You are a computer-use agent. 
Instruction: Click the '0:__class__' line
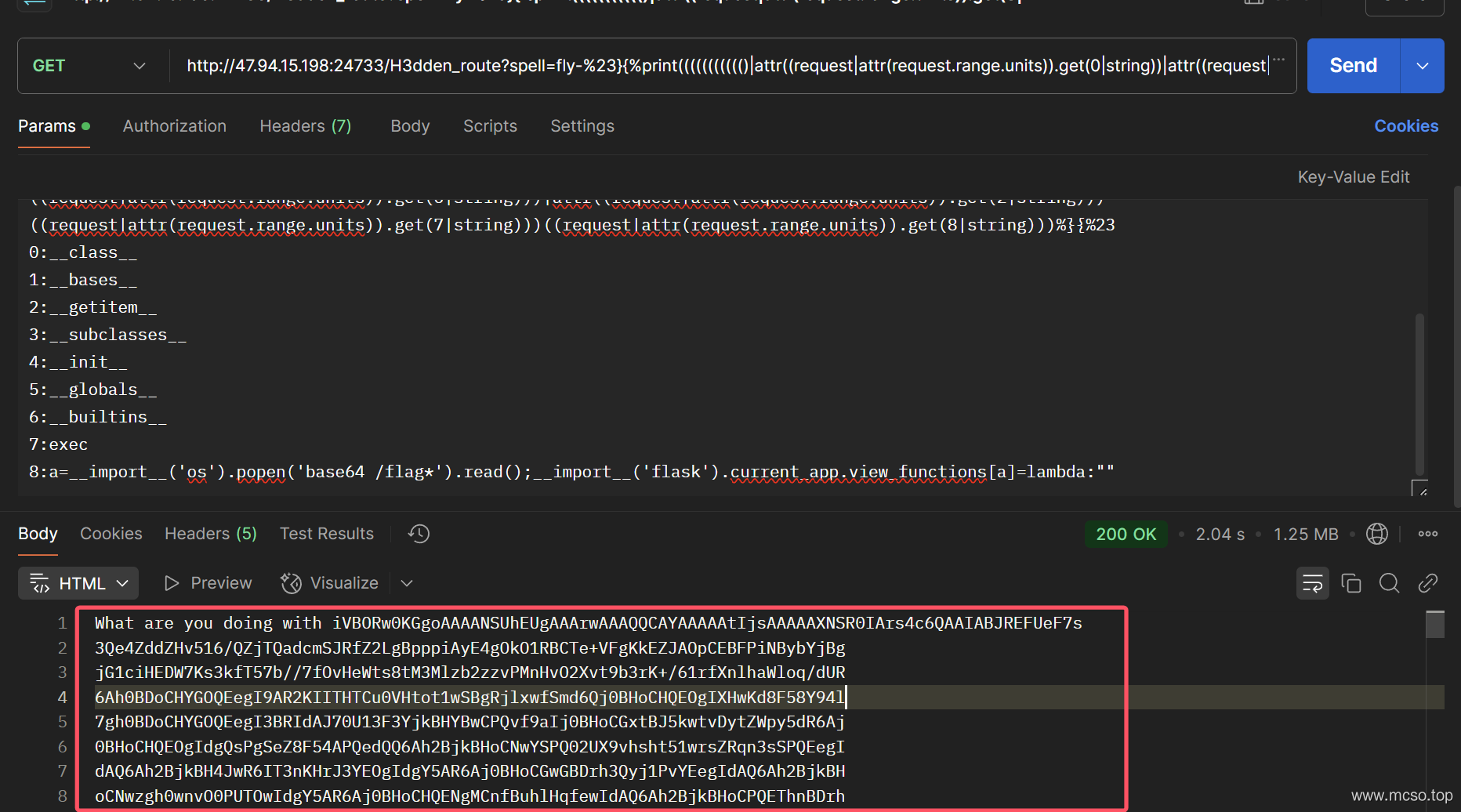[x=83, y=252]
